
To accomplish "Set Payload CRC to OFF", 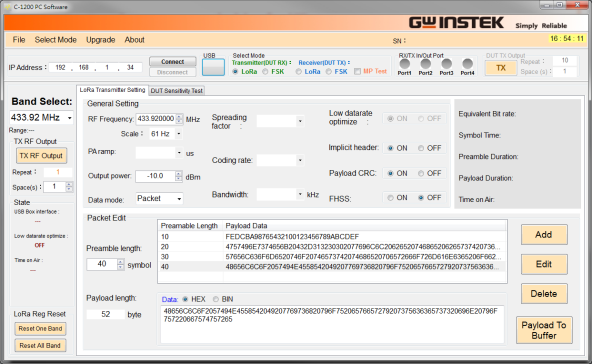I will [421, 173].
